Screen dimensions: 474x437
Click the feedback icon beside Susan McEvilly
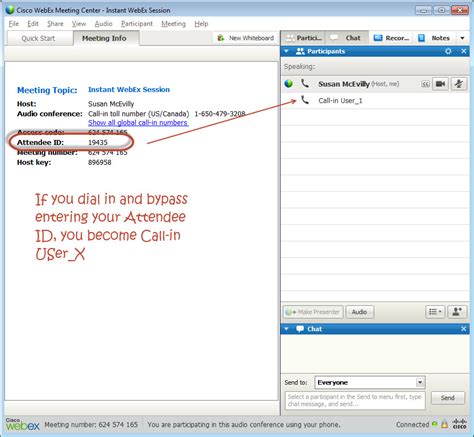click(x=425, y=84)
